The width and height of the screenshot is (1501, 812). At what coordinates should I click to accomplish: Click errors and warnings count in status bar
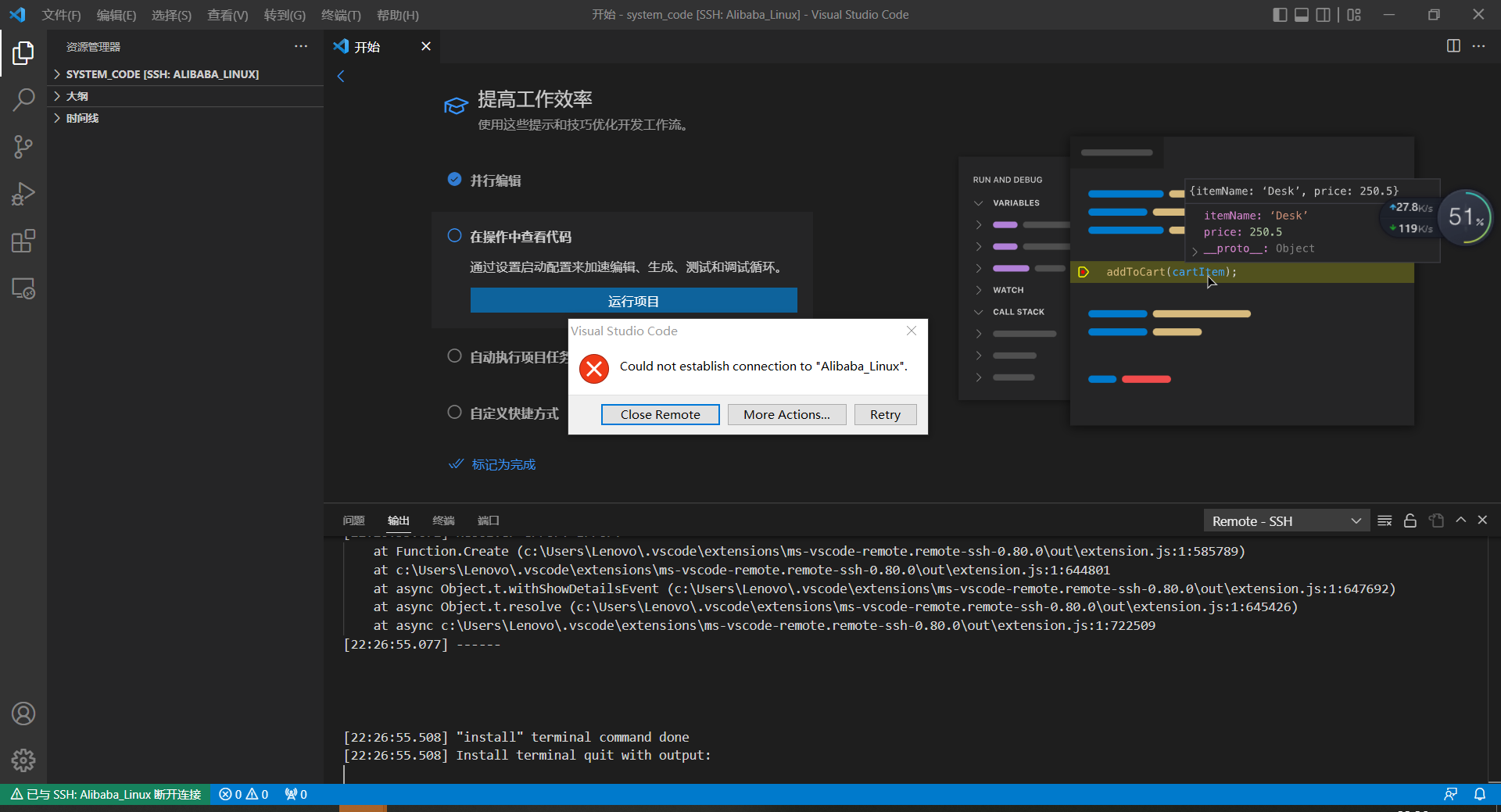click(244, 794)
